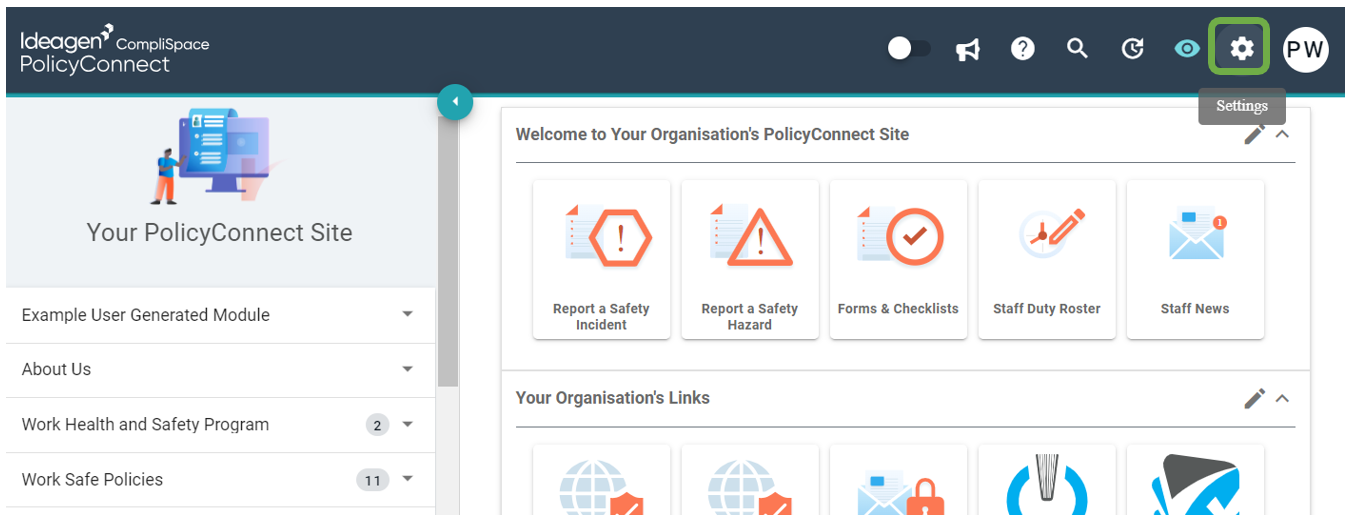Collapse the sidebar with teal arrow button
This screenshot has width=1349, height=530.
(455, 102)
